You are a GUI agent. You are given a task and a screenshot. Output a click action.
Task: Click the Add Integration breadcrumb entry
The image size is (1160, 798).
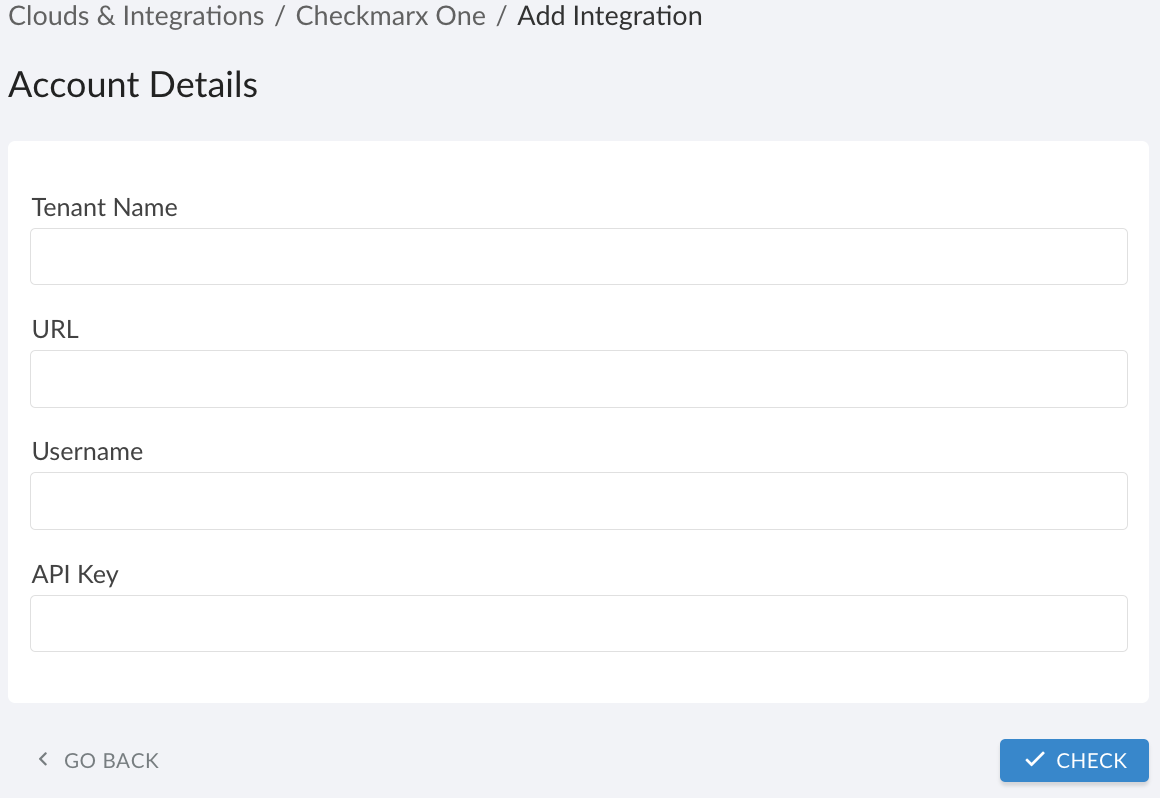tap(609, 16)
